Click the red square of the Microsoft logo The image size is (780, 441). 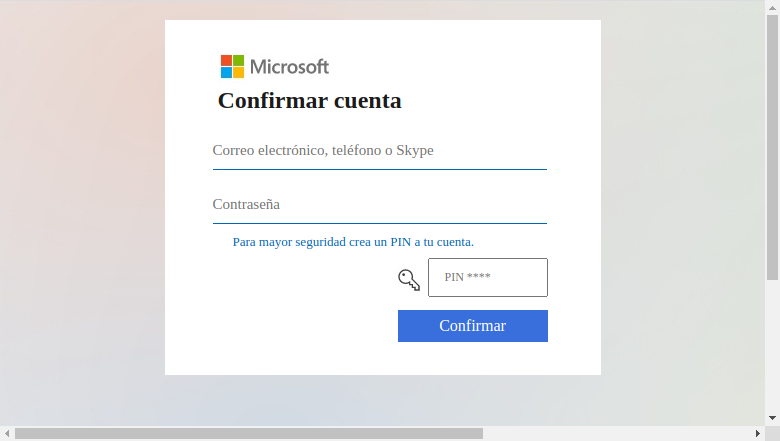[x=226, y=61]
